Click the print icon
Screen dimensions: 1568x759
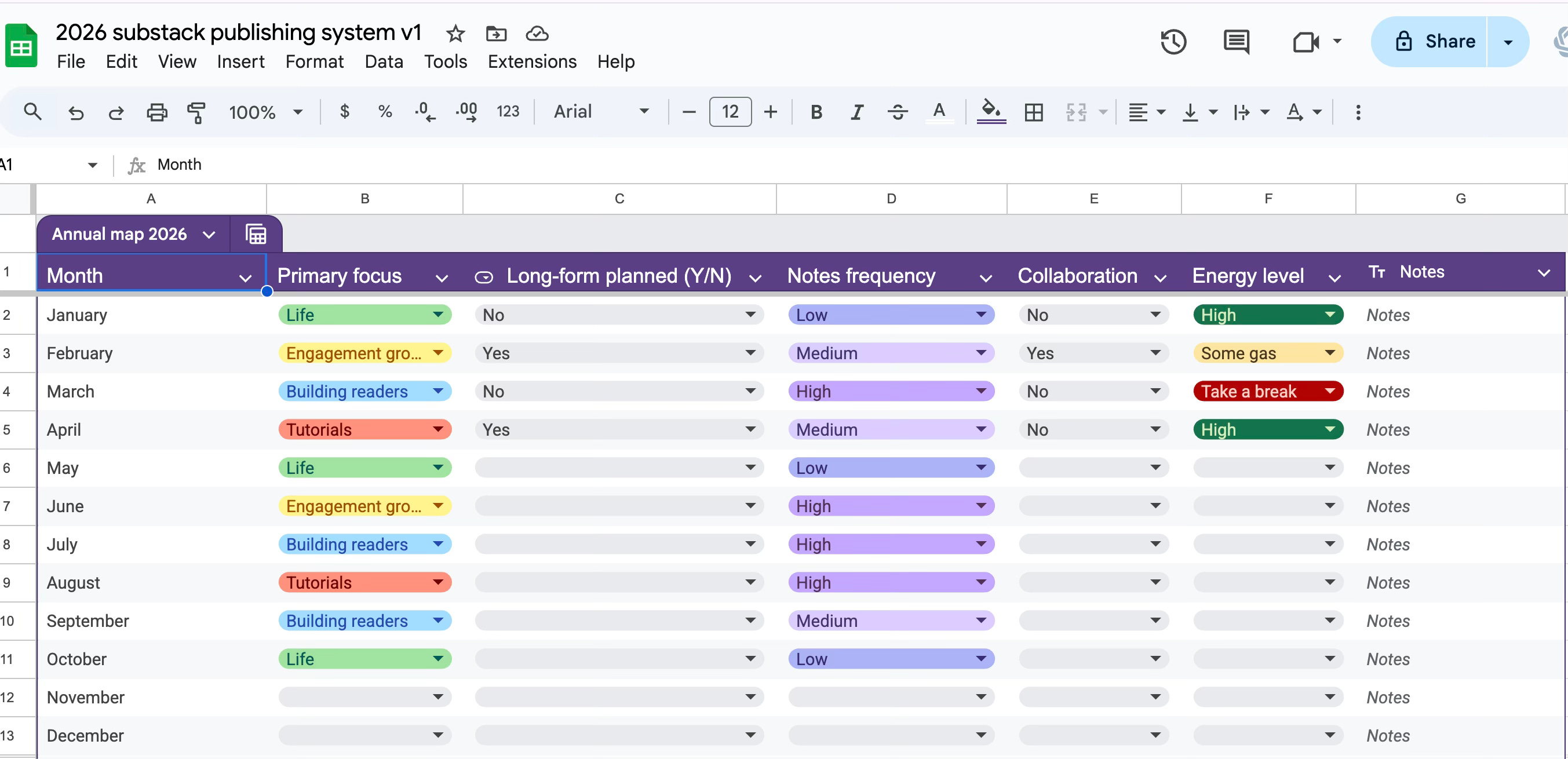tap(156, 112)
